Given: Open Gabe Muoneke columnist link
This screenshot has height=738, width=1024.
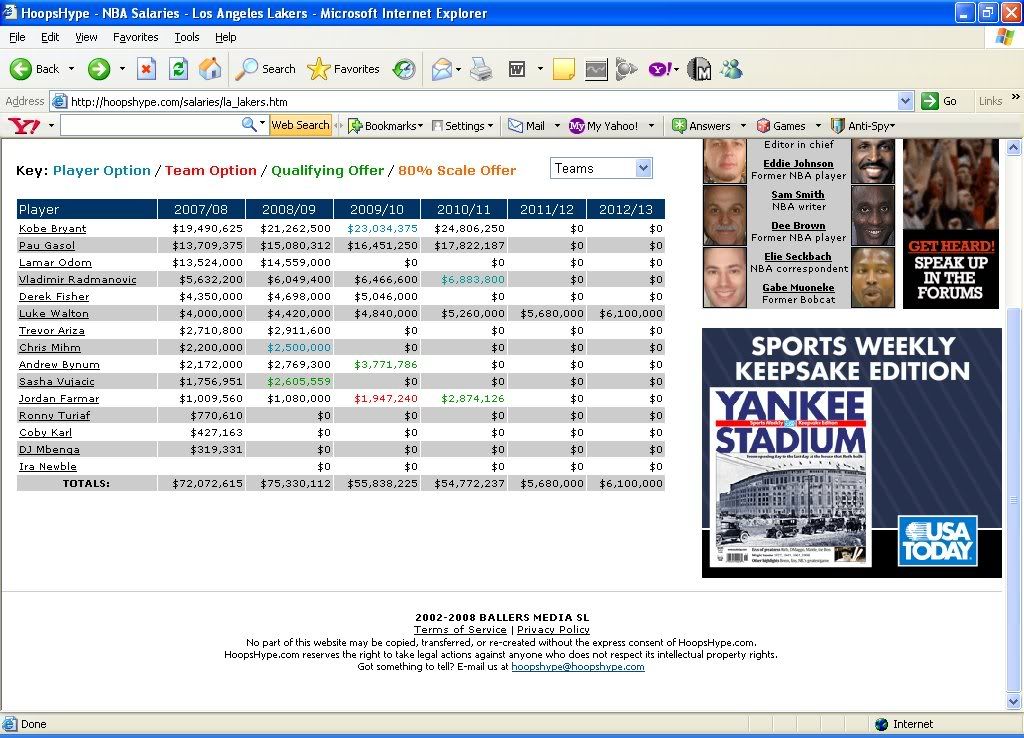Looking at the screenshot, I should point(798,287).
